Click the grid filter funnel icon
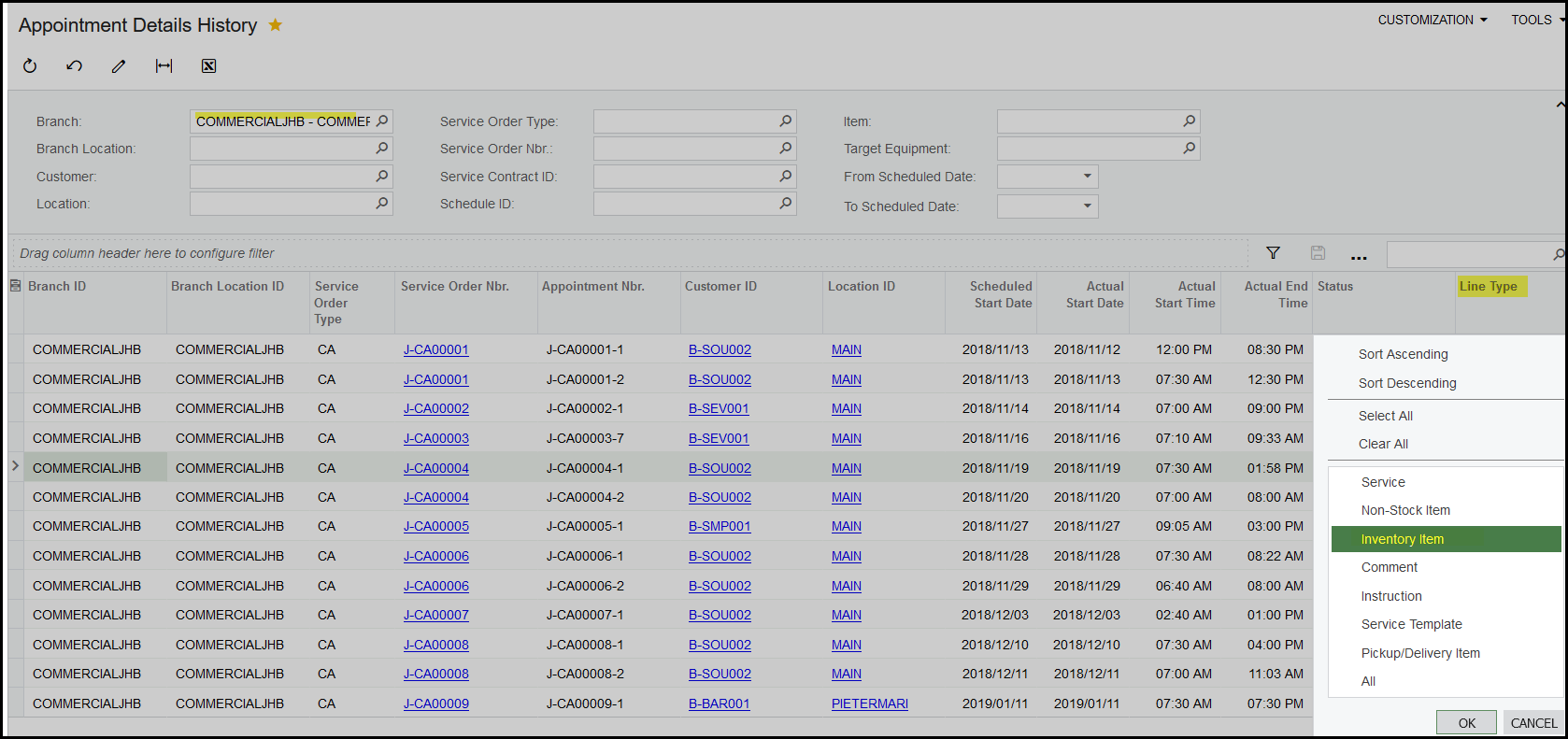This screenshot has height=739, width=1568. click(1273, 253)
